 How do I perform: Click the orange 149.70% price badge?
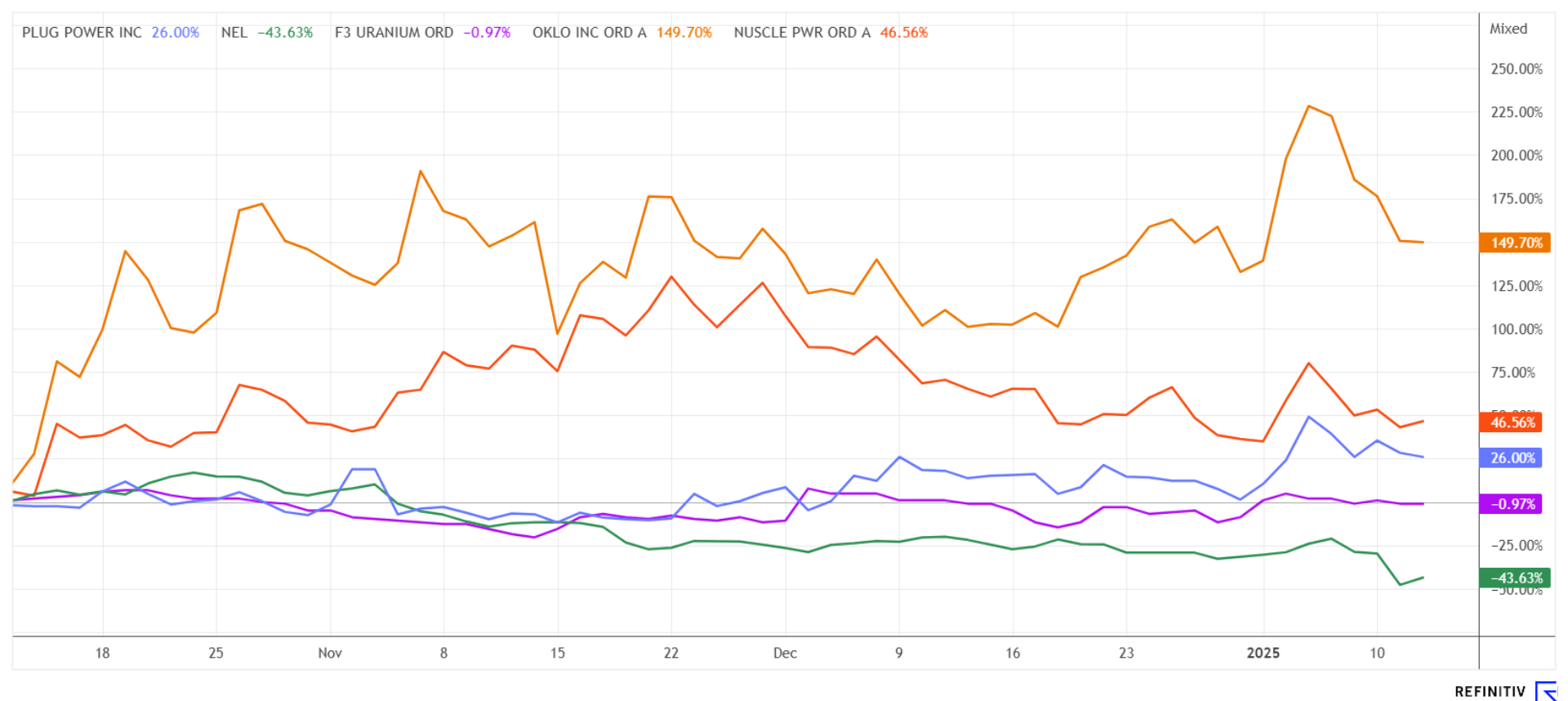1516,243
